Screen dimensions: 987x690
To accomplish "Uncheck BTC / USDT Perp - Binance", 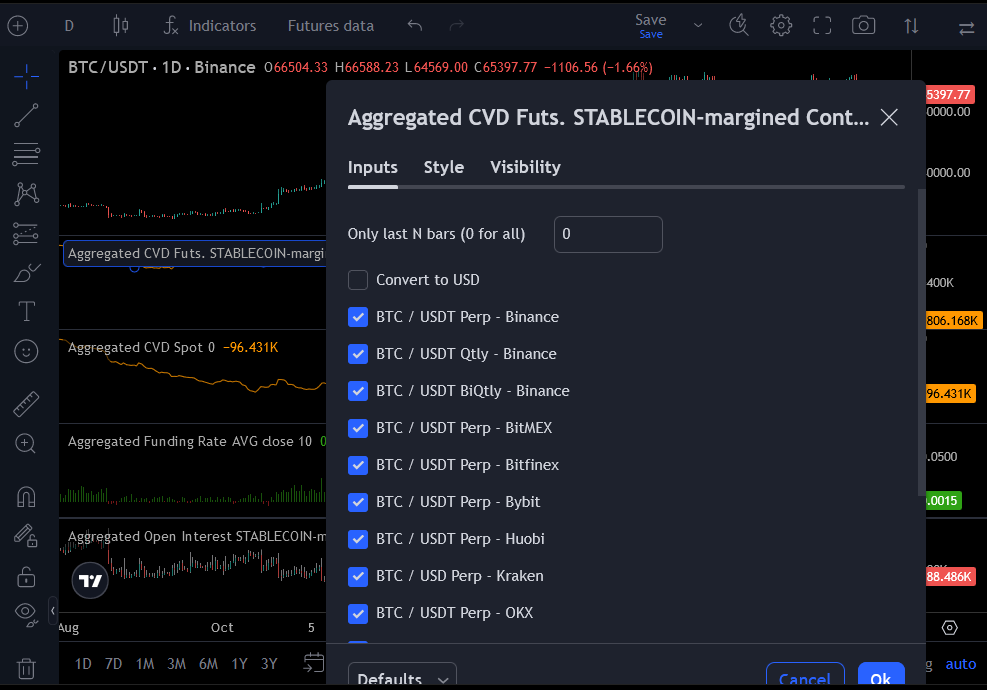I will 358,317.
